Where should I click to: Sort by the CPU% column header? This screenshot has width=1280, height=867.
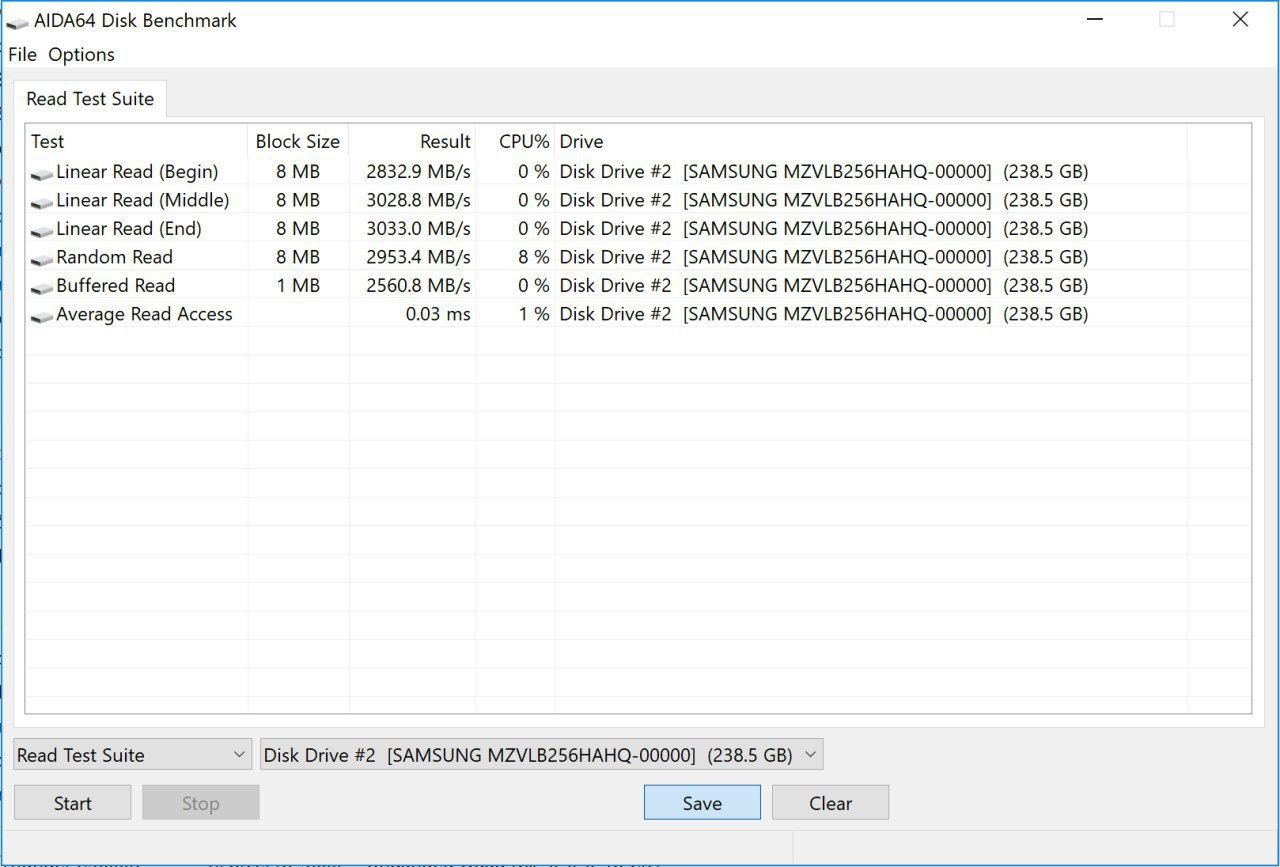(x=515, y=141)
